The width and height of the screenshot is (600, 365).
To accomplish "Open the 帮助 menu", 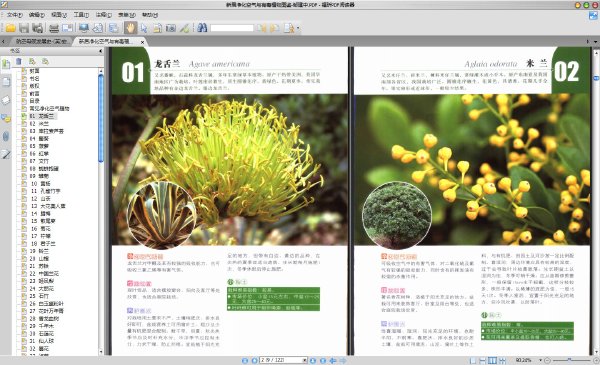I will pos(150,15).
